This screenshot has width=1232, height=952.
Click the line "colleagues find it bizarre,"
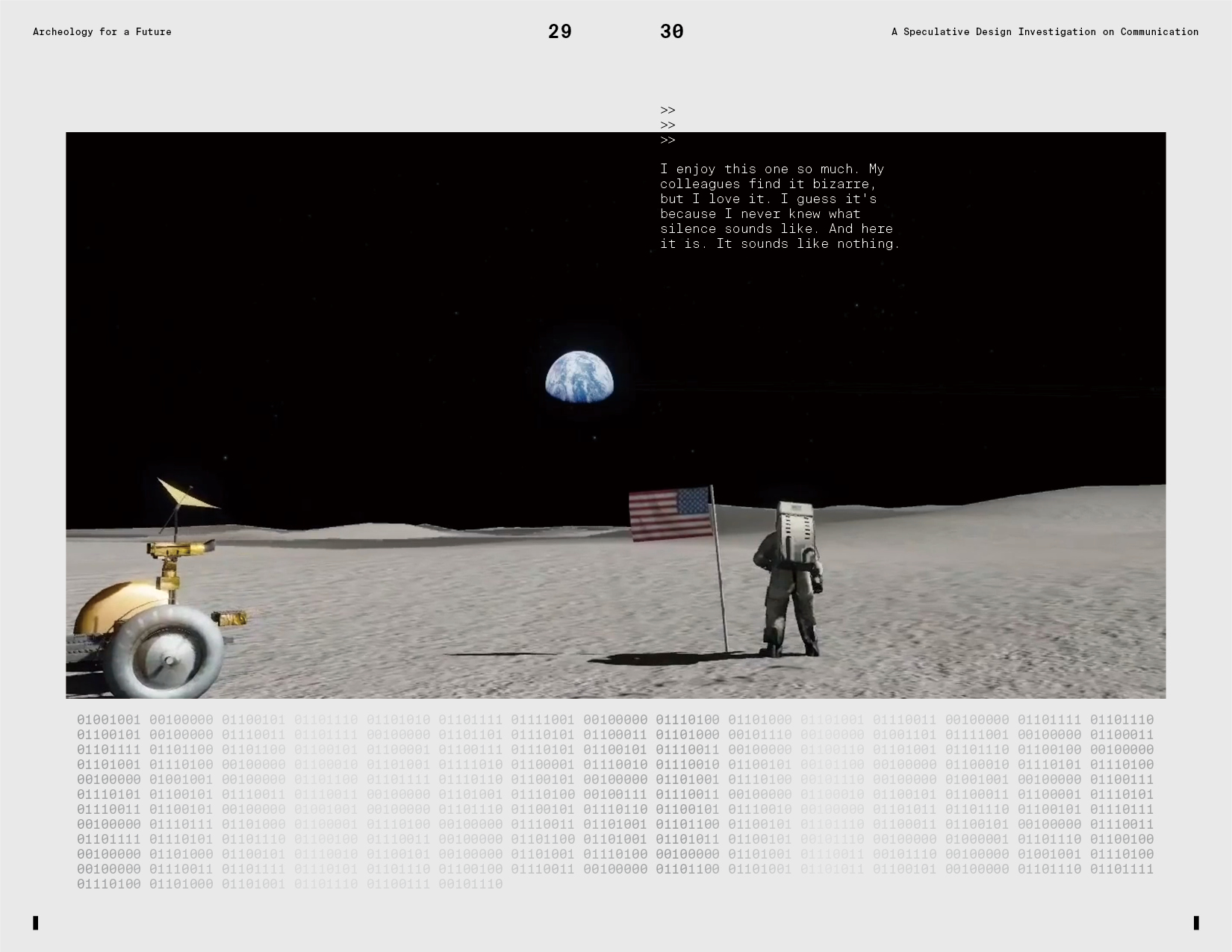pyautogui.click(x=768, y=184)
